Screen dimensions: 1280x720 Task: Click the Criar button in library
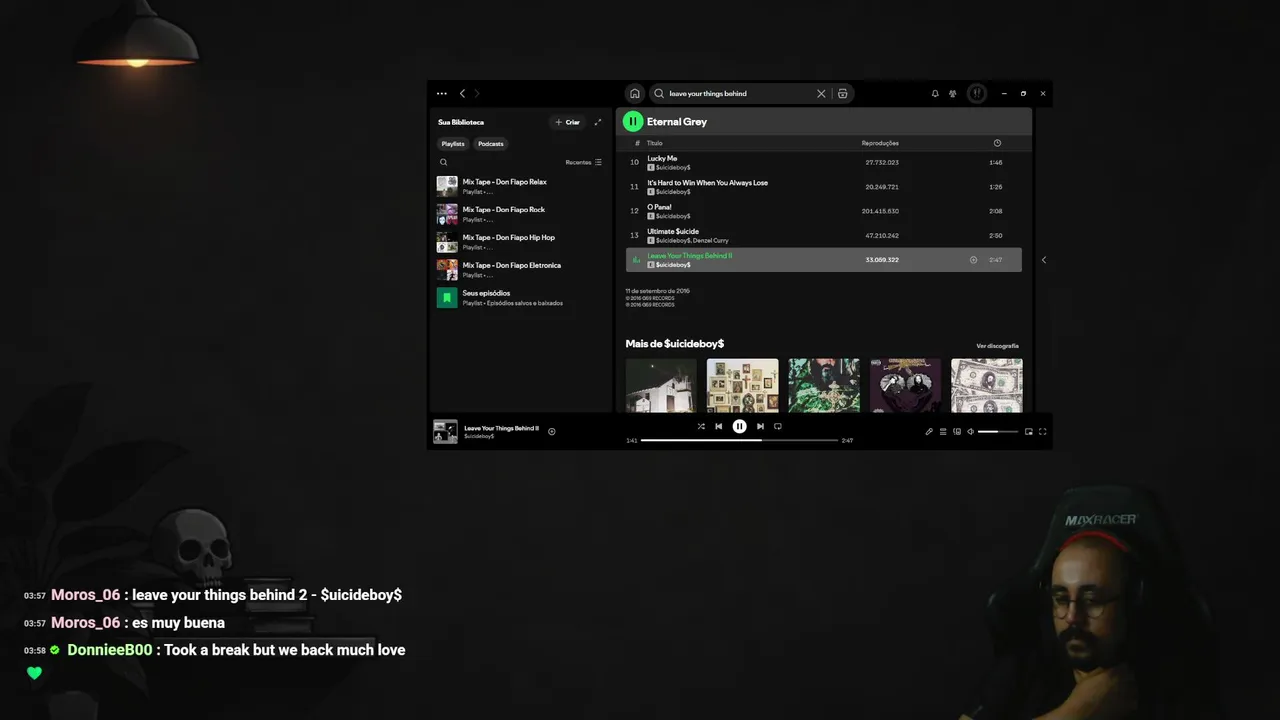(567, 122)
